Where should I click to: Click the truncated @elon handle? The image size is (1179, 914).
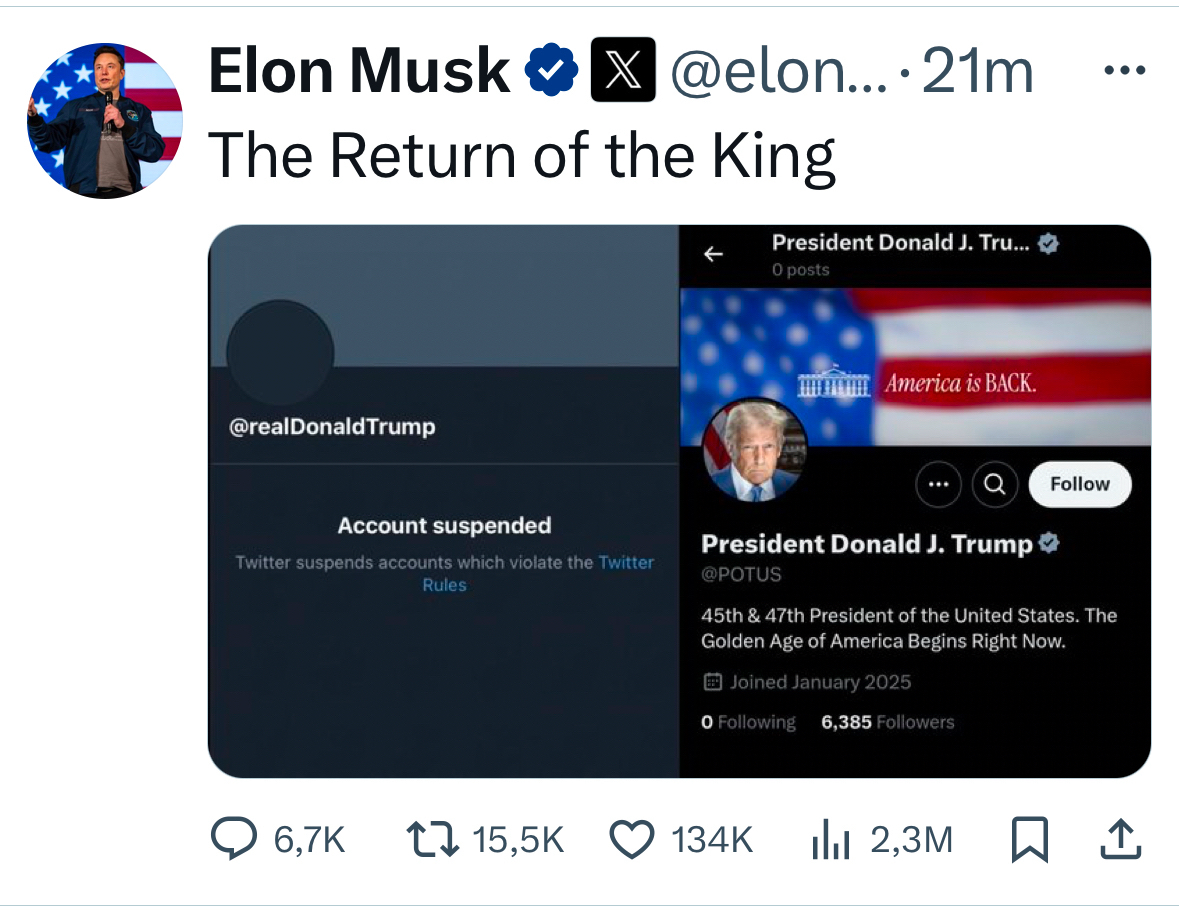point(778,70)
